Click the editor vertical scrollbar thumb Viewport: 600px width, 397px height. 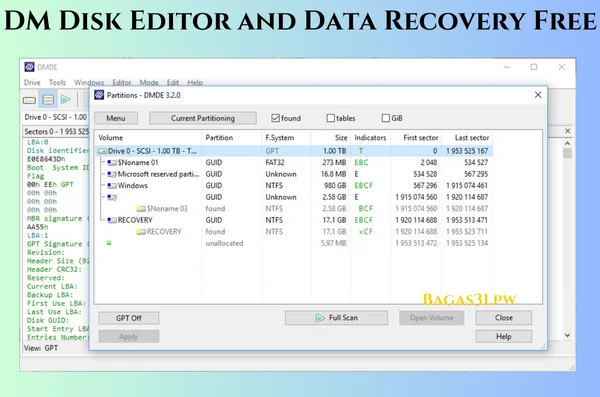567,154
